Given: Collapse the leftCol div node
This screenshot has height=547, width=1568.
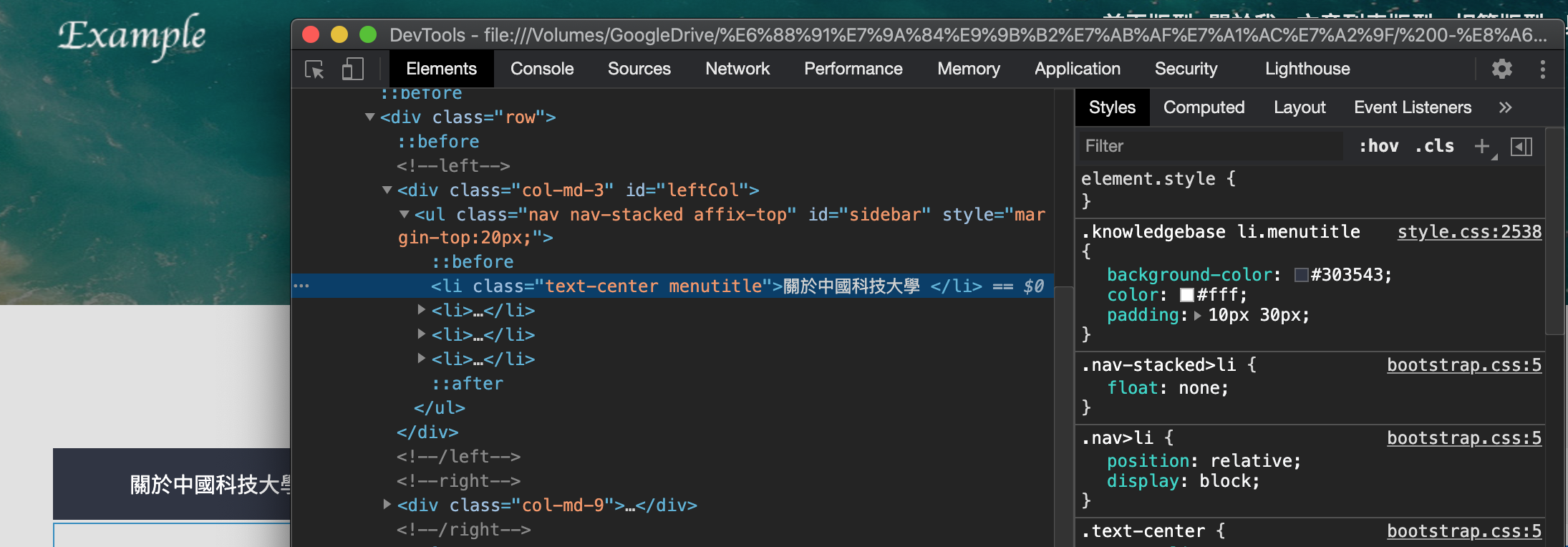Looking at the screenshot, I should 387,190.
